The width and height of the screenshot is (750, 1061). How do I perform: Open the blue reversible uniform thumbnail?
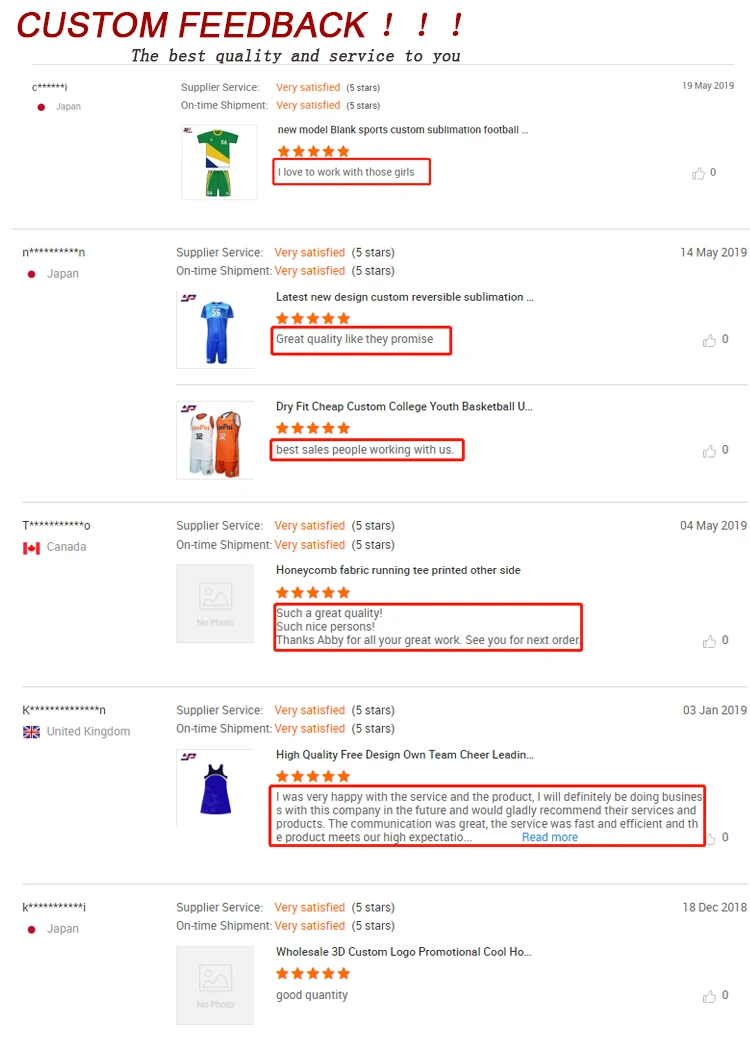click(x=215, y=331)
